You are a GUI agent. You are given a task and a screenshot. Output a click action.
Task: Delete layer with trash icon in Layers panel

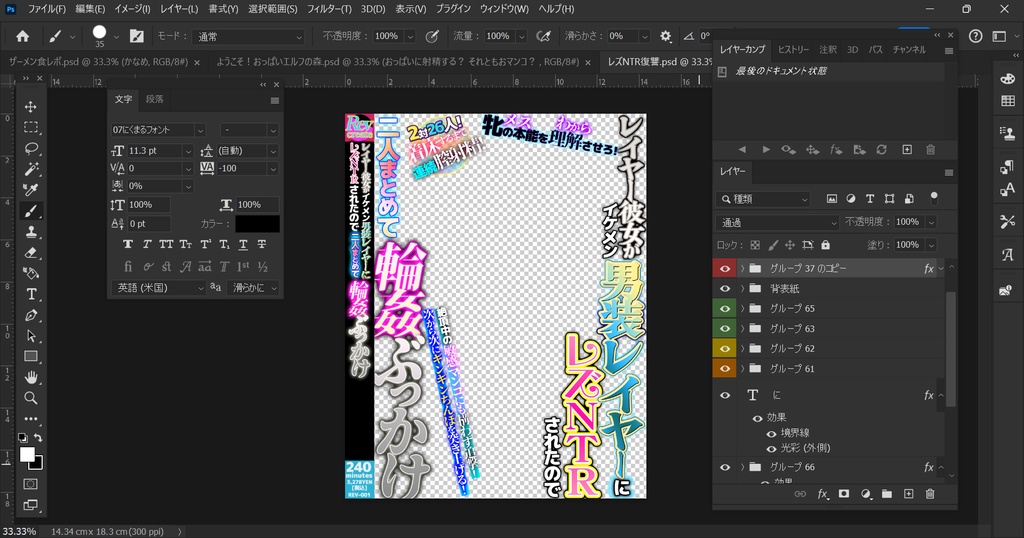tap(930, 494)
